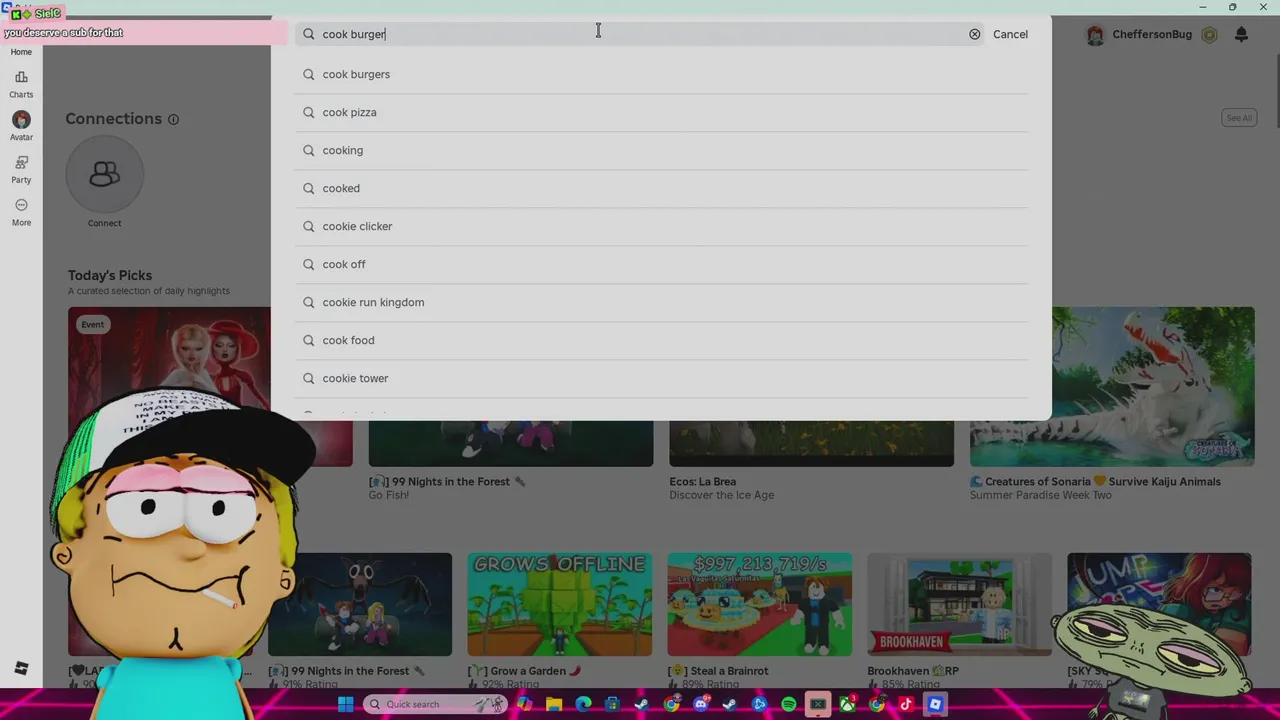Cancel the search overlay
The height and width of the screenshot is (720, 1280).
pos(1010,34)
